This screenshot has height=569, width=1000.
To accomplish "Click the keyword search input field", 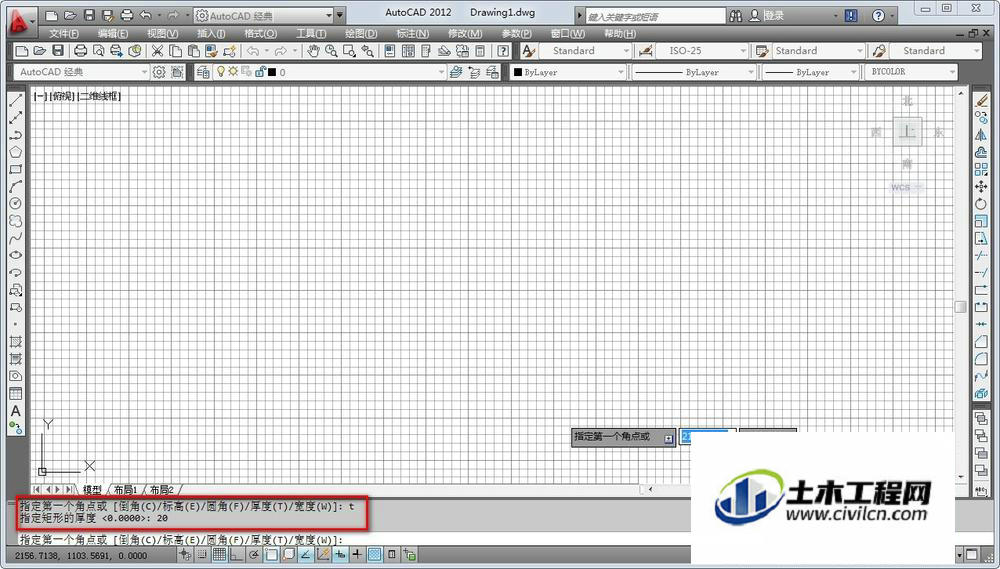I will click(655, 16).
